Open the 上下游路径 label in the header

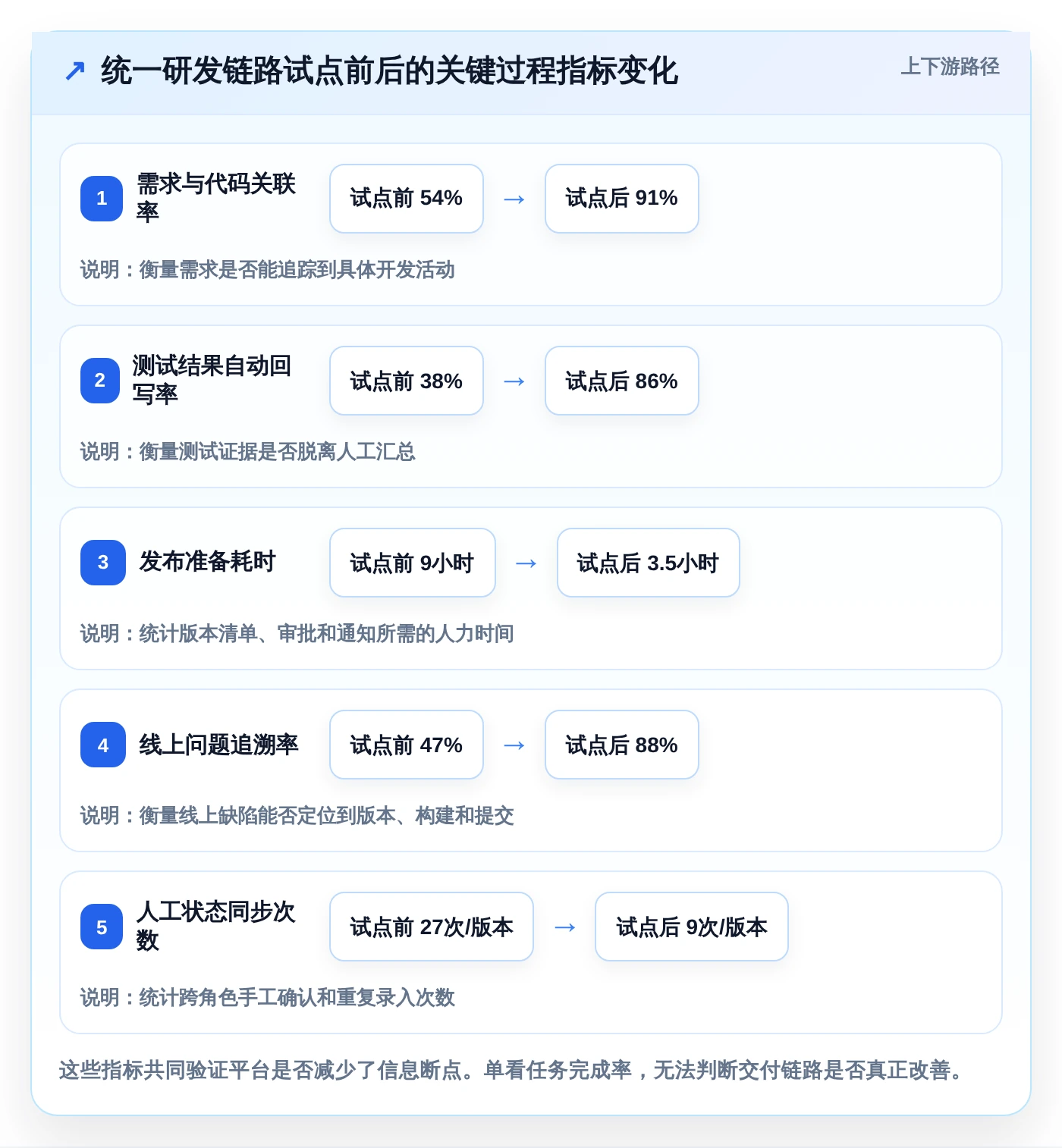(950, 67)
